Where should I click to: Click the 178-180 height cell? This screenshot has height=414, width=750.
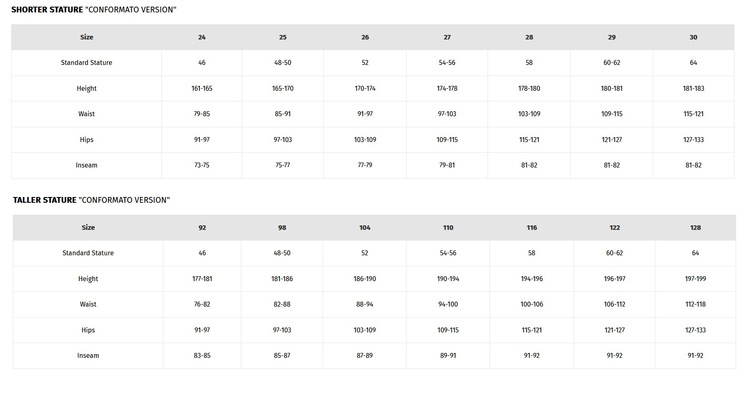tap(529, 88)
